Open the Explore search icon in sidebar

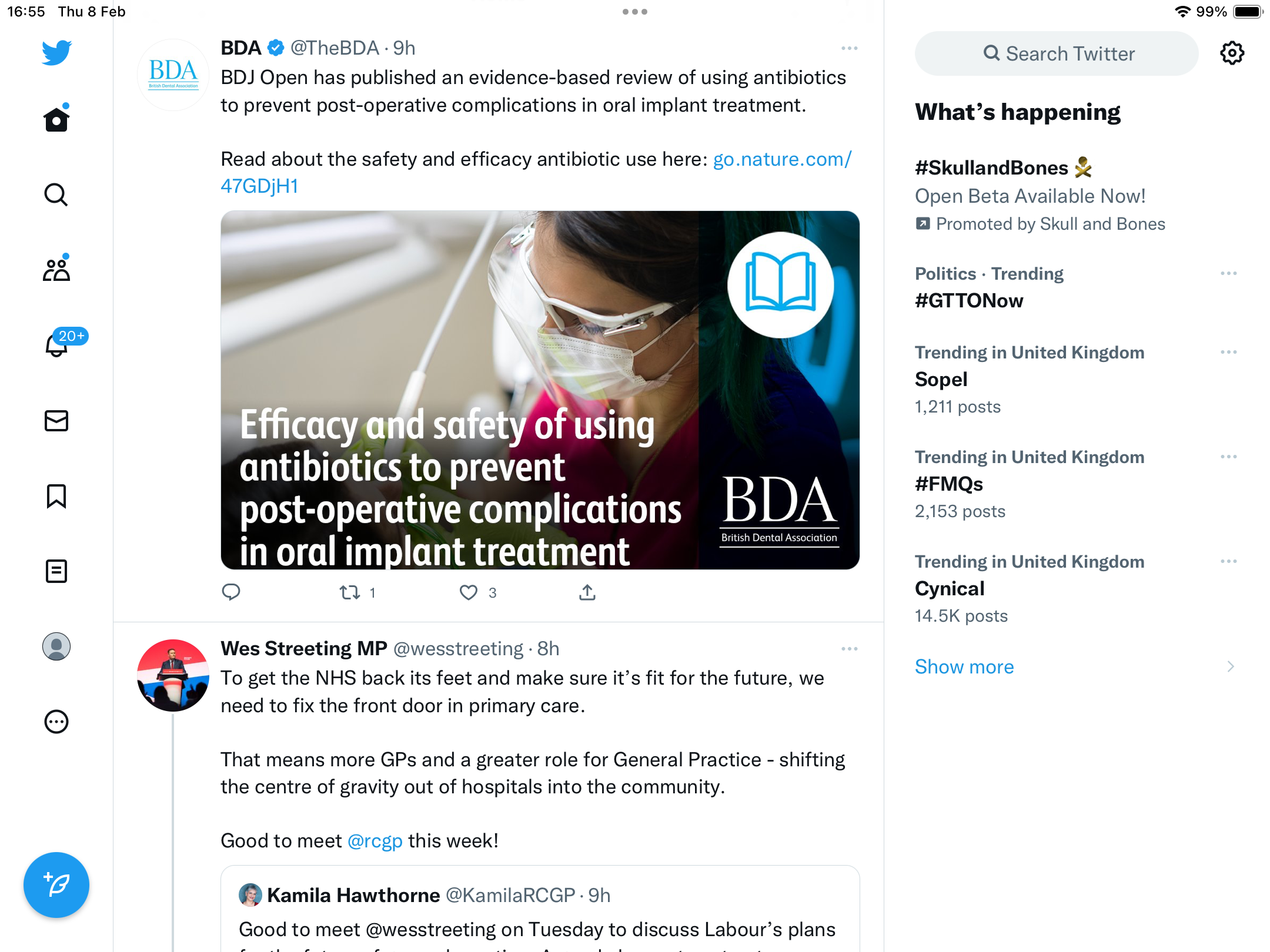point(56,195)
